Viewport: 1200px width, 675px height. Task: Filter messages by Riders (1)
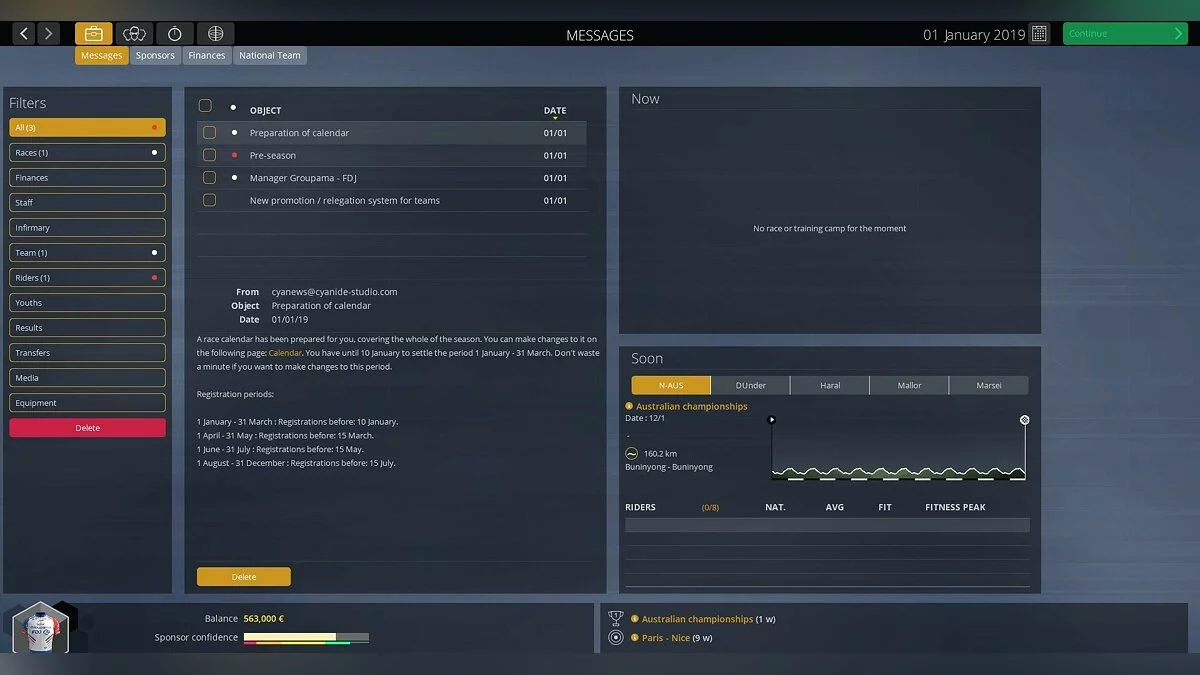[x=87, y=277]
